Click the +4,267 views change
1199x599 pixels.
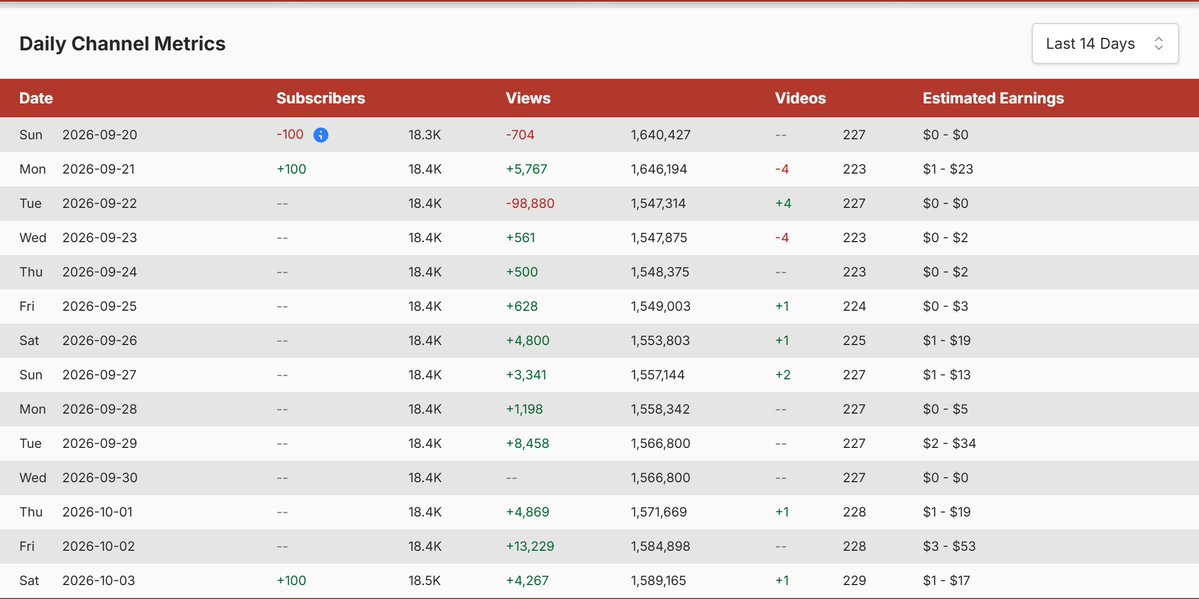(x=527, y=581)
